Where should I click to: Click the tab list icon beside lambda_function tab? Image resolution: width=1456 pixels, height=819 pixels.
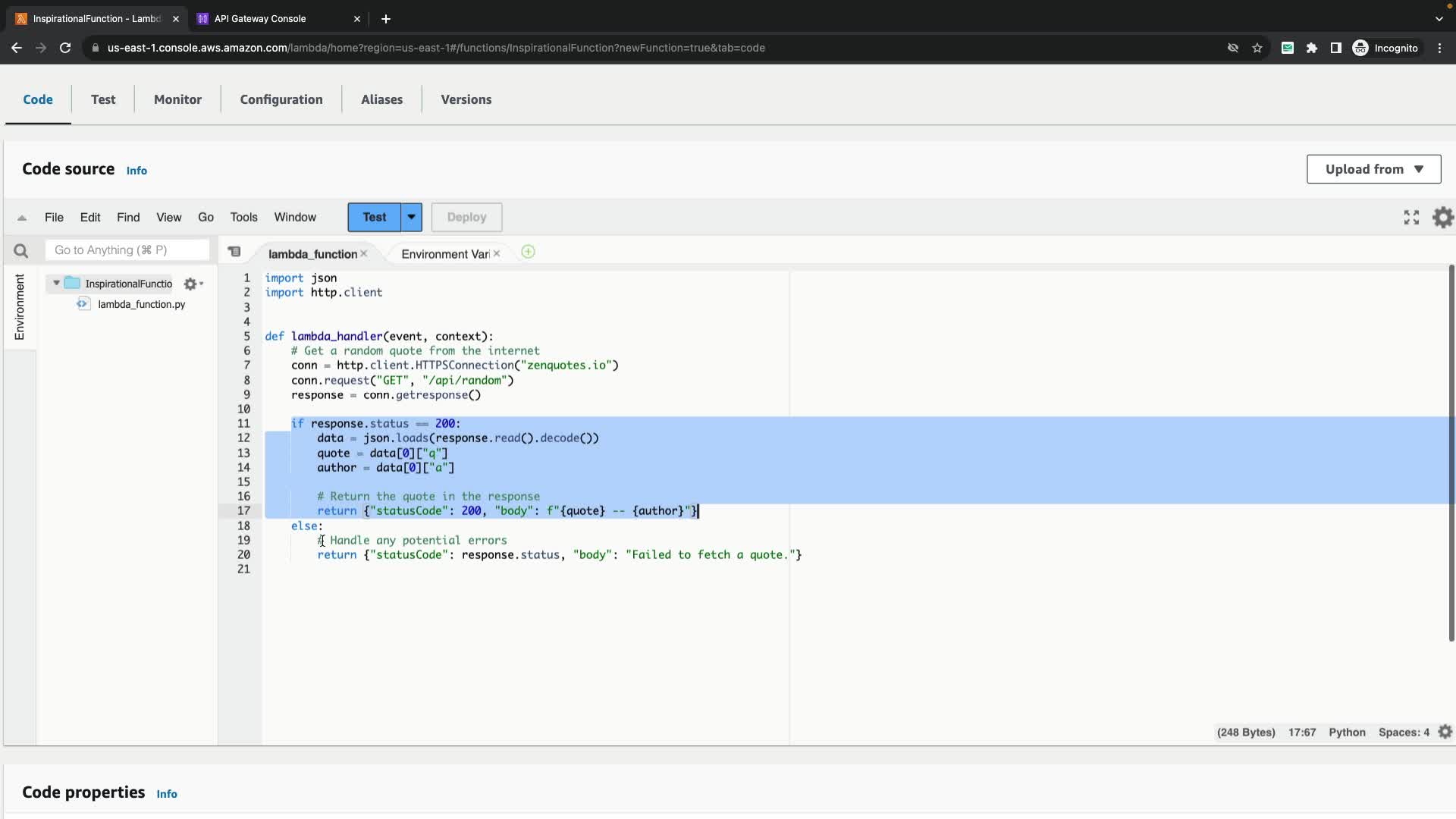pyautogui.click(x=234, y=252)
